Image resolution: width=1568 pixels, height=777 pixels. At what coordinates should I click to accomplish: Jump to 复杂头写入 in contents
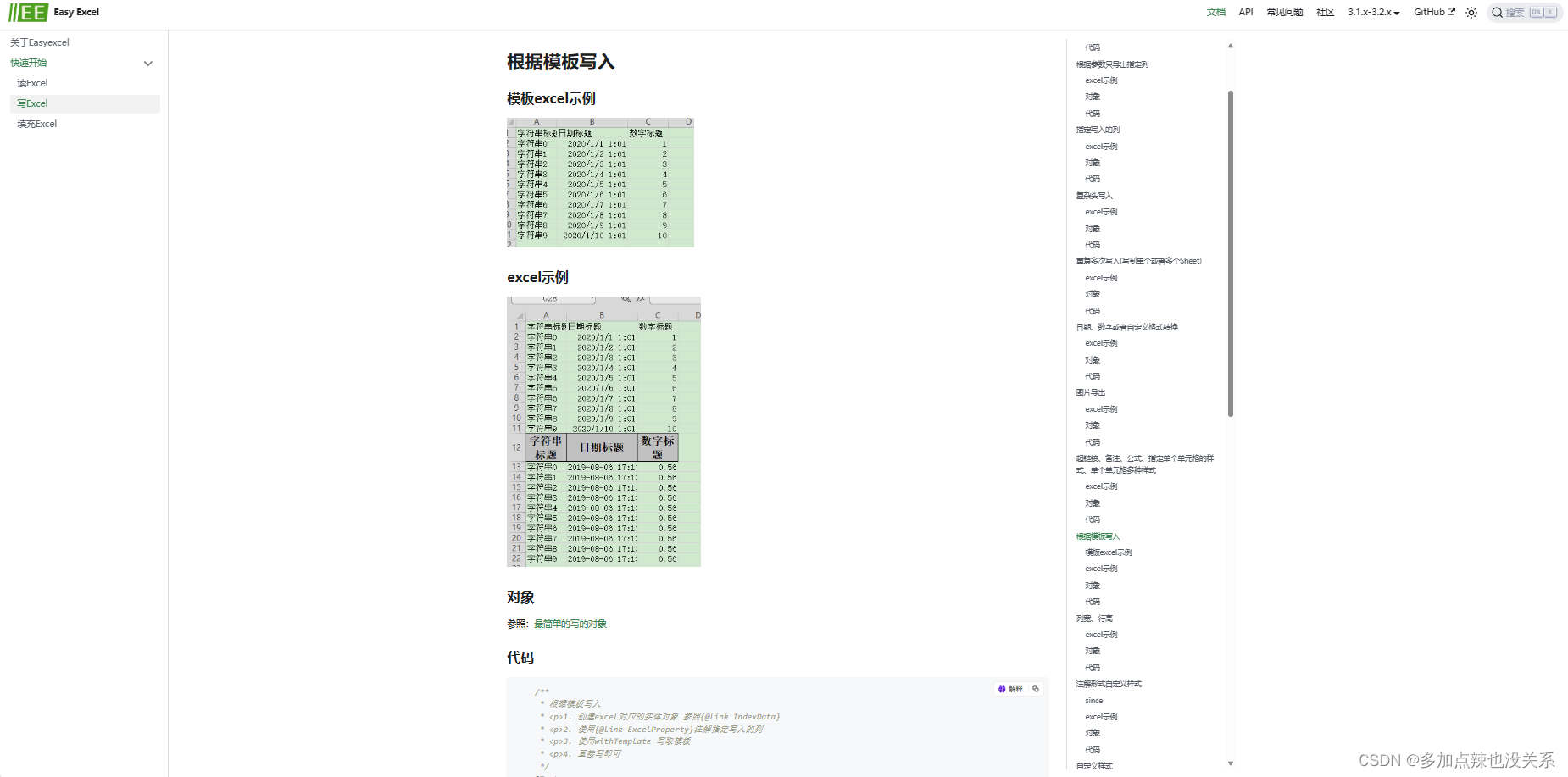1094,196
